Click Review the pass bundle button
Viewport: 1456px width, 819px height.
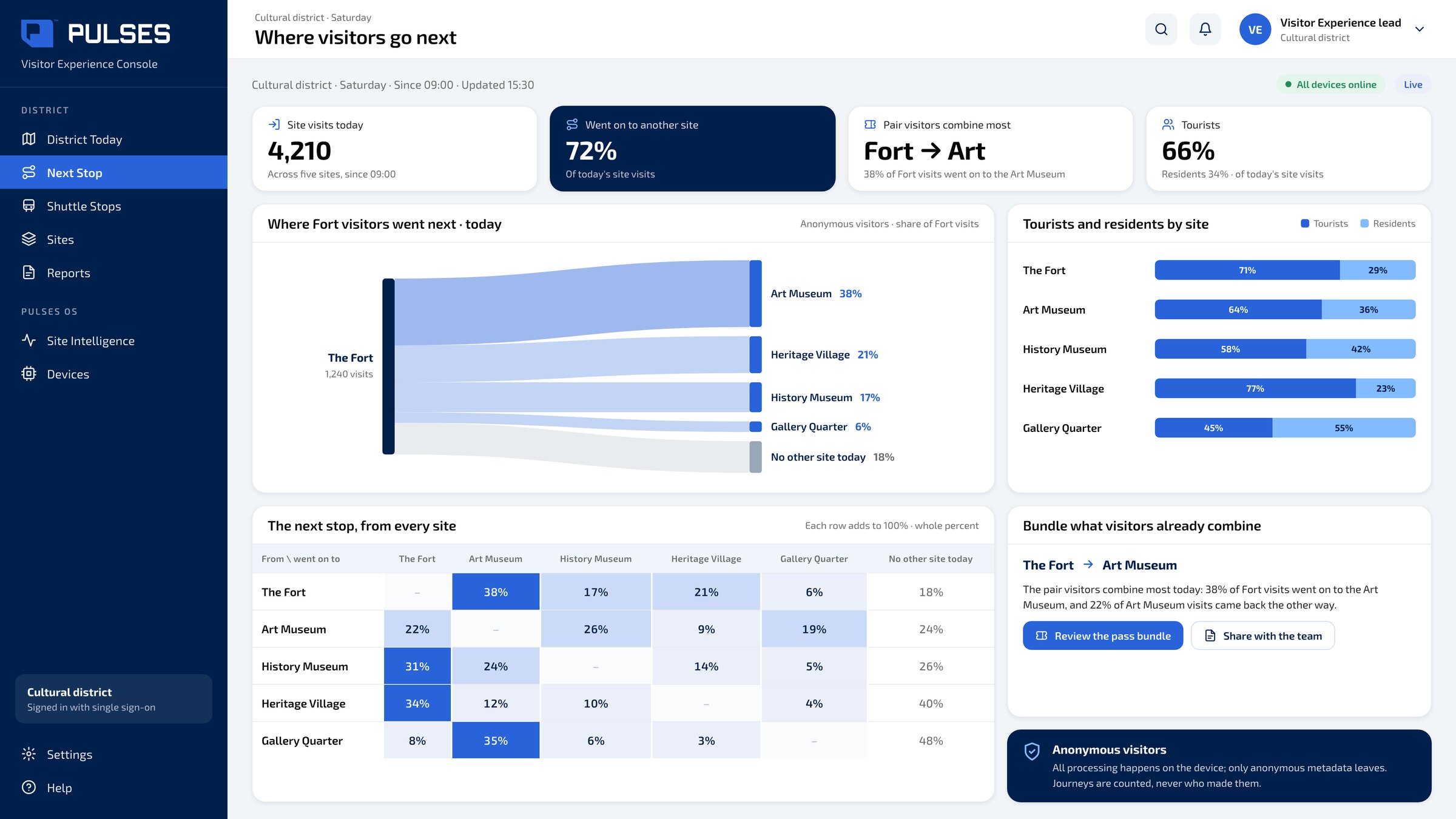(x=1103, y=636)
